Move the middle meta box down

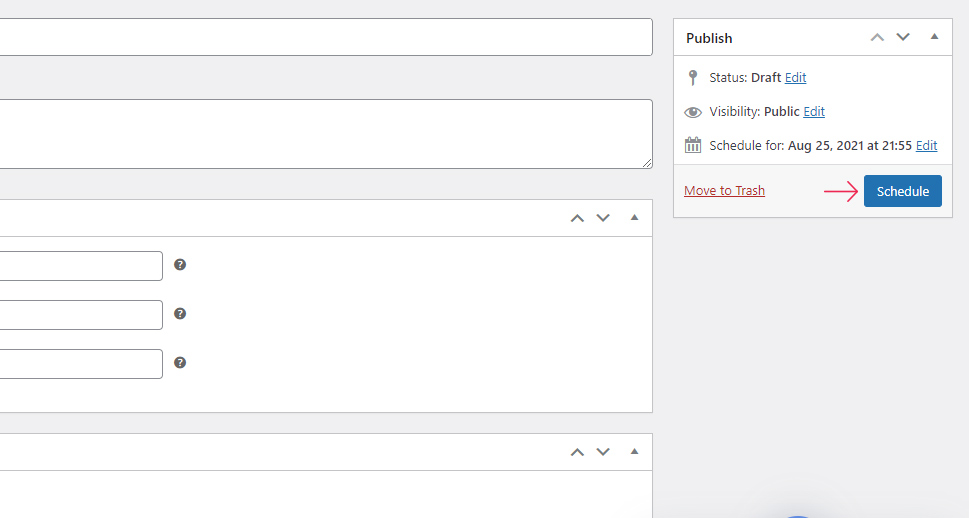click(x=603, y=218)
